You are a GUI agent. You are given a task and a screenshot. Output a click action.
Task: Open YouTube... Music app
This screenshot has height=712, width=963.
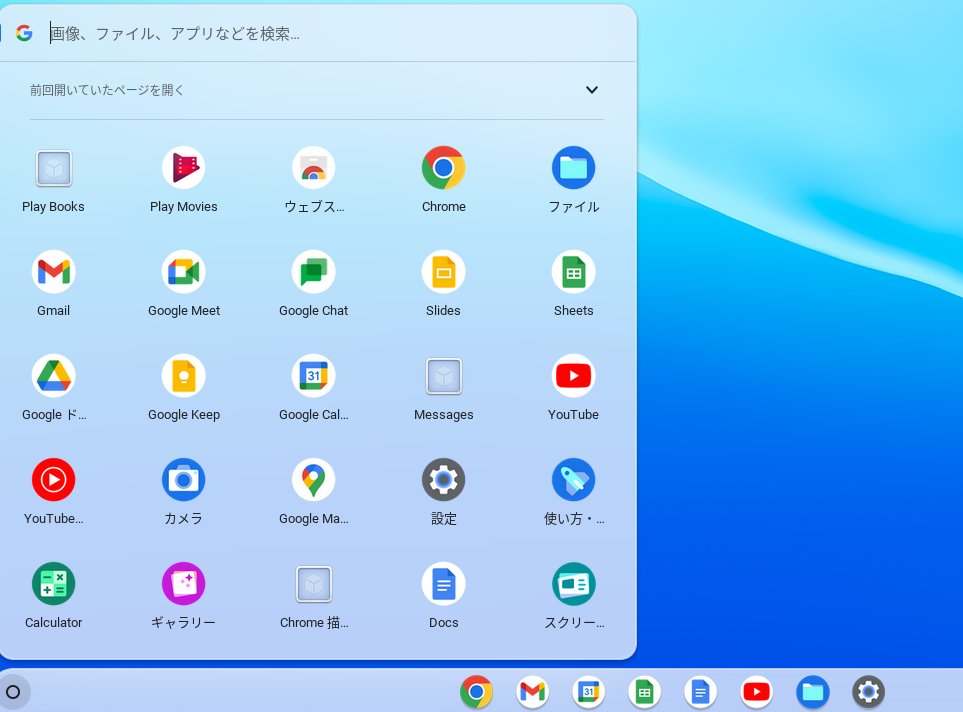click(53, 479)
